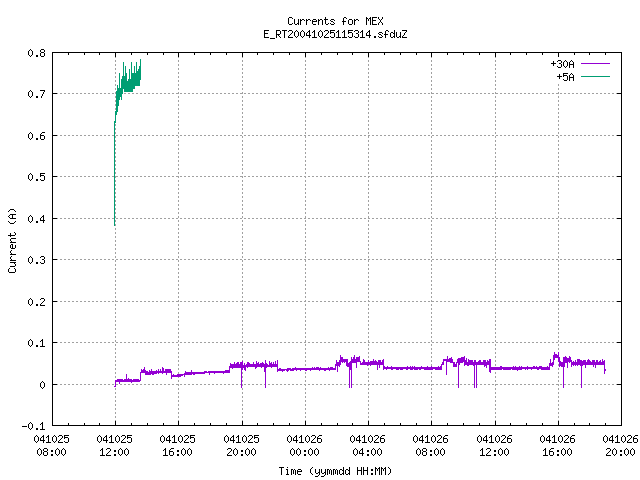Image resolution: width=640 pixels, height=480 pixels.
Task: Click x-axis label 041026 20:00
Action: 620,445
